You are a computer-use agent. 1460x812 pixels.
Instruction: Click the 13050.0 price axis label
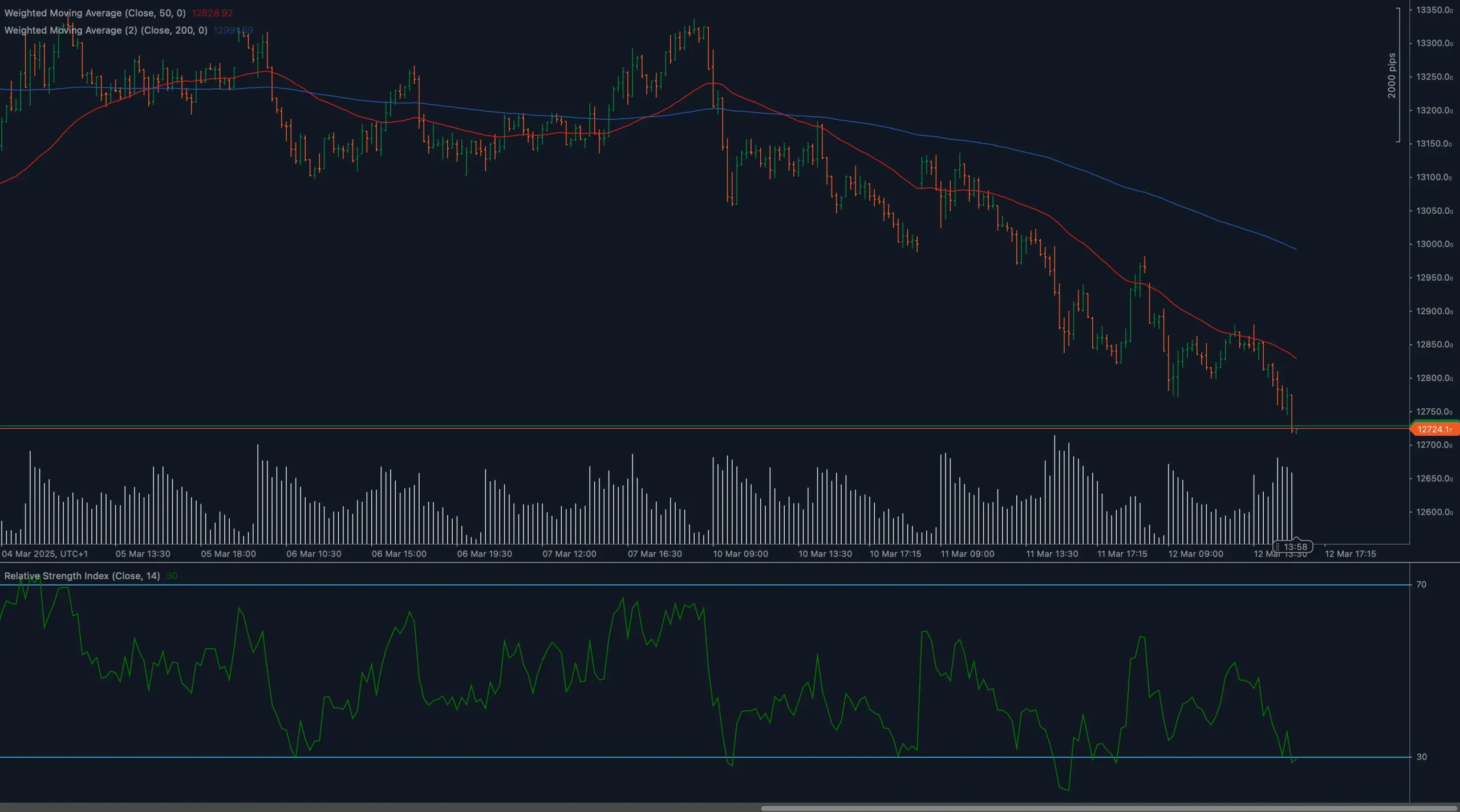click(1434, 211)
